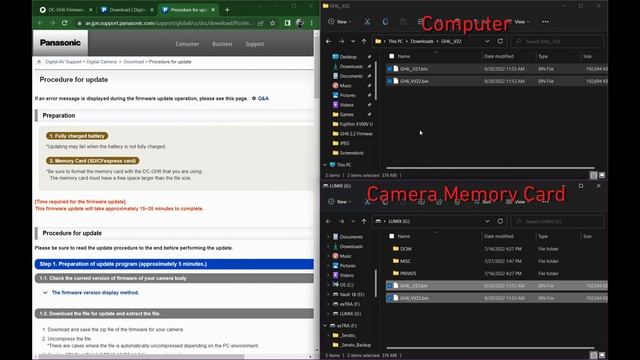Viewport: 640px width, 360px height.
Task: Open Chrome side panel icon
Action: (287, 23)
